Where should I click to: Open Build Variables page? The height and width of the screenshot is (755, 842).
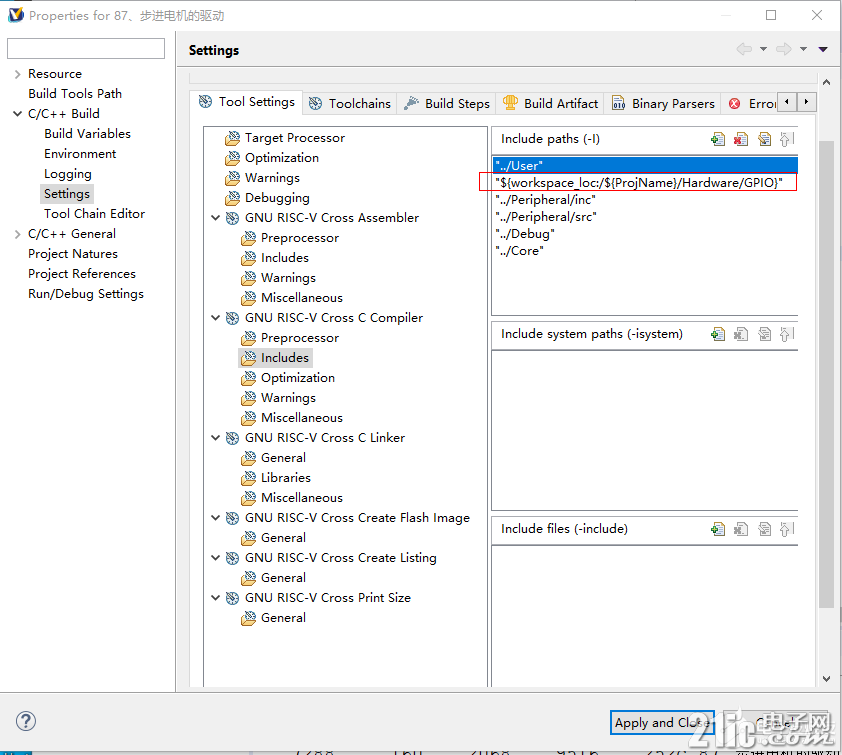[87, 134]
